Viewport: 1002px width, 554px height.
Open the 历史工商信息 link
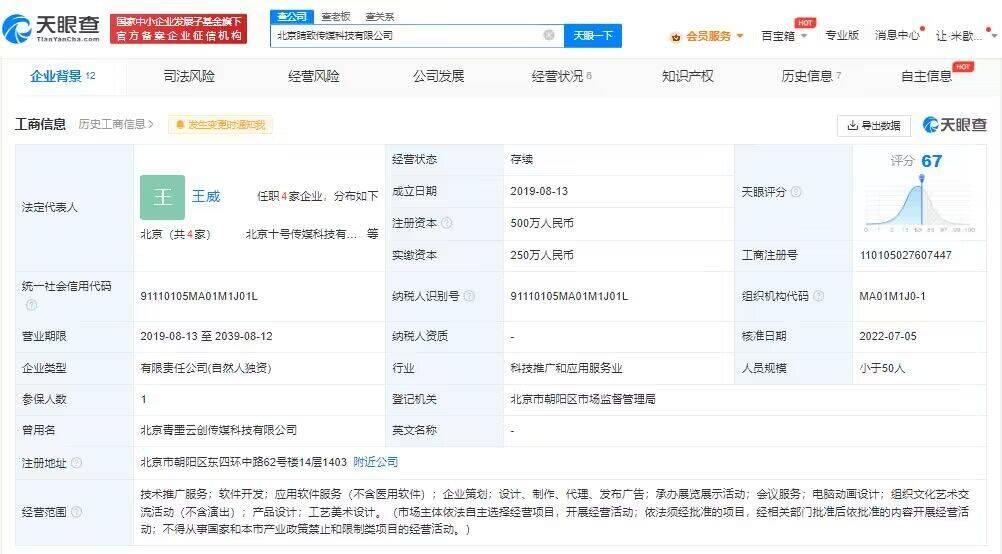tap(116, 124)
